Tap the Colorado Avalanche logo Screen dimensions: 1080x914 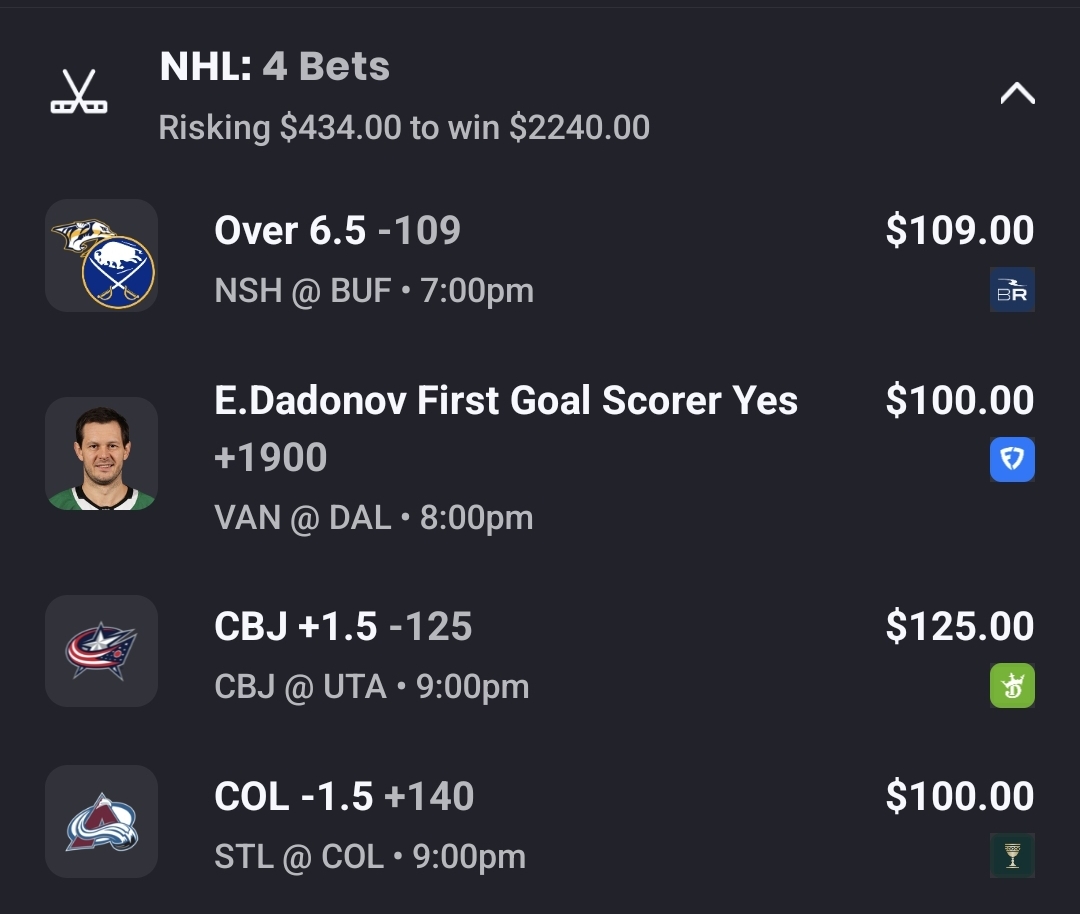click(x=101, y=821)
